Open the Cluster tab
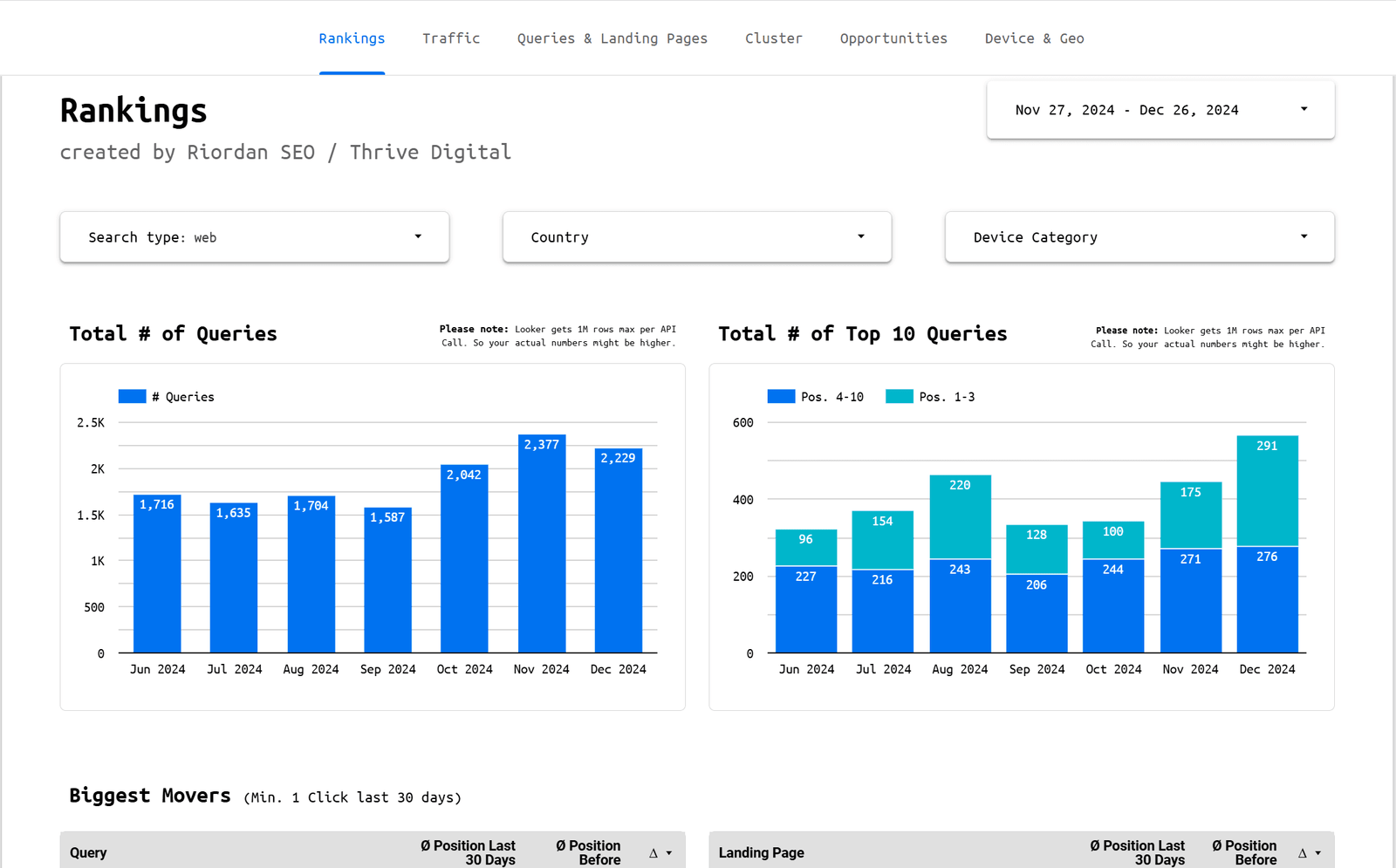Screen dimensions: 1396x868 point(774,38)
